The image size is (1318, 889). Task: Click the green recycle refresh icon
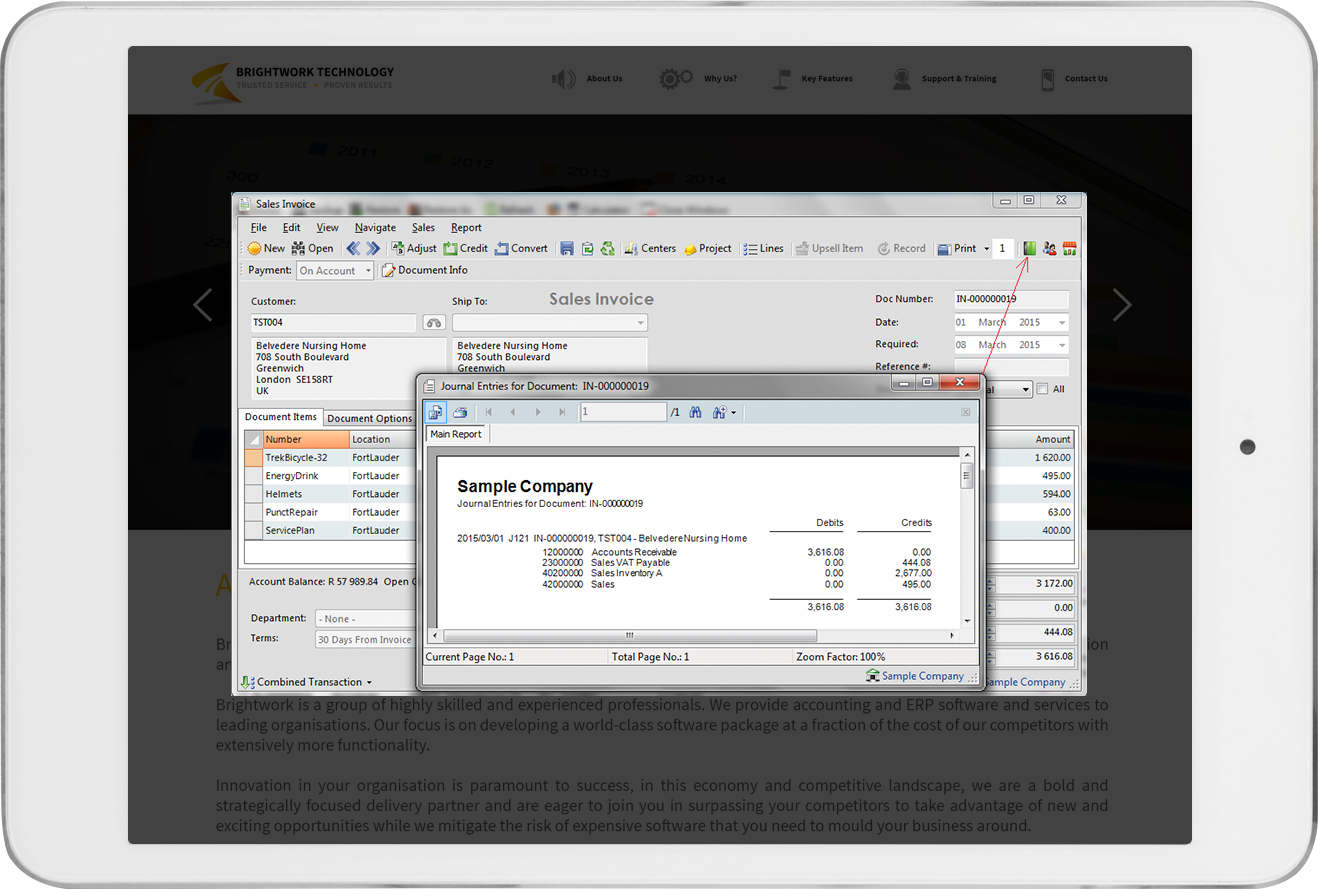click(607, 249)
